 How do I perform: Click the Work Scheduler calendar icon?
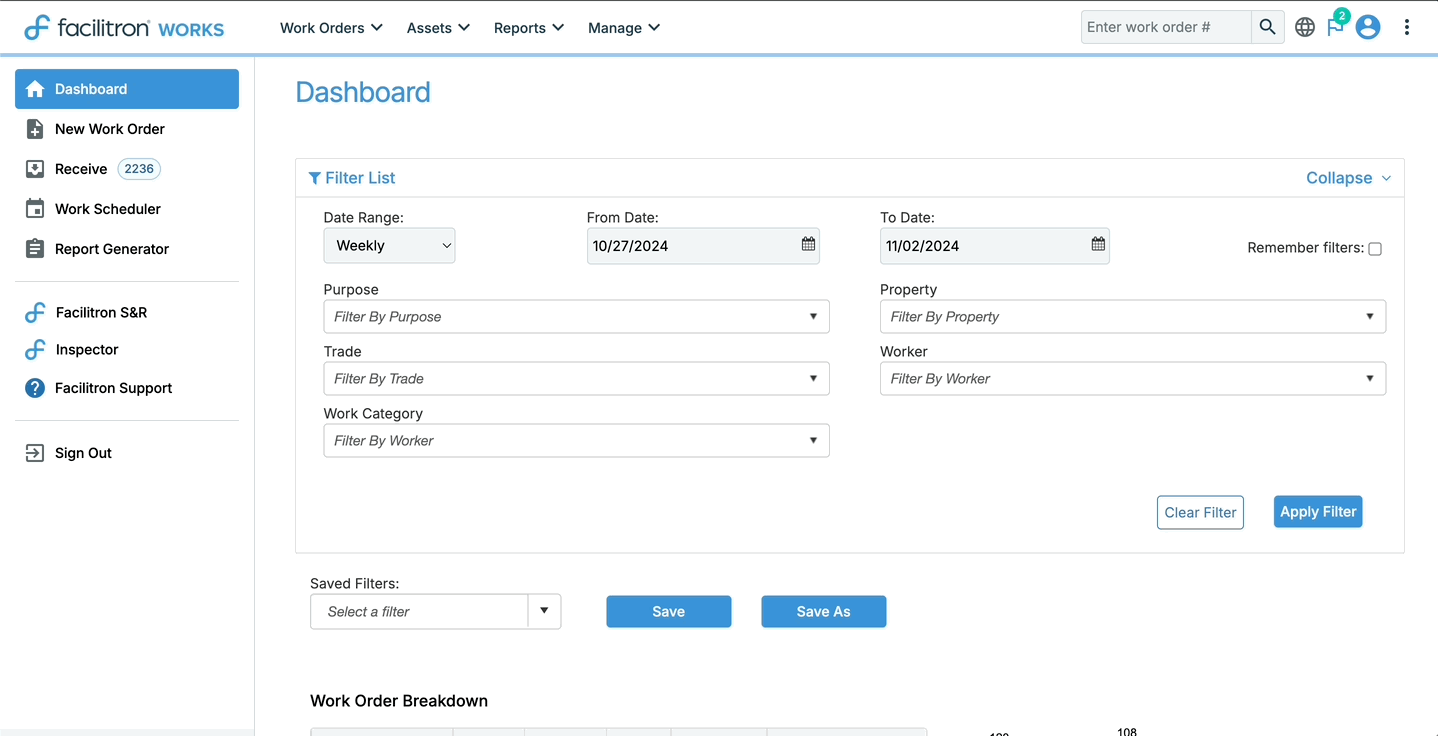(x=35, y=209)
